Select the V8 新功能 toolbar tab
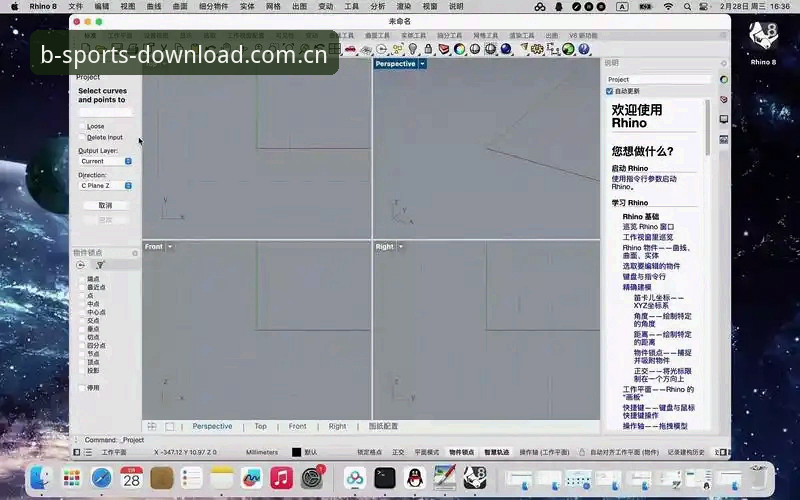Viewport: 800px width, 500px height. pyautogui.click(x=583, y=35)
